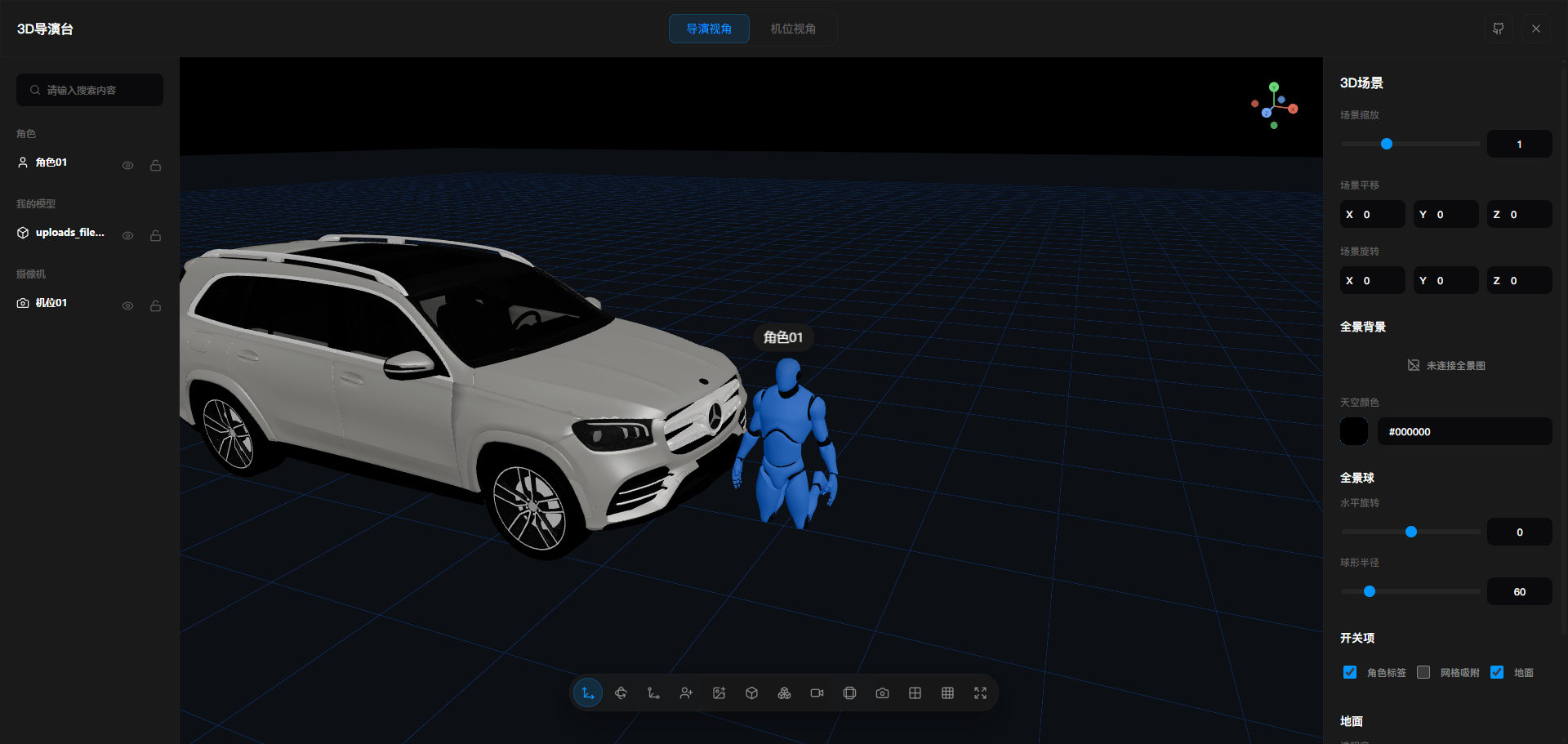Click the XYZ orientation gizmo
This screenshot has height=744, width=1568.
pyautogui.click(x=1274, y=105)
